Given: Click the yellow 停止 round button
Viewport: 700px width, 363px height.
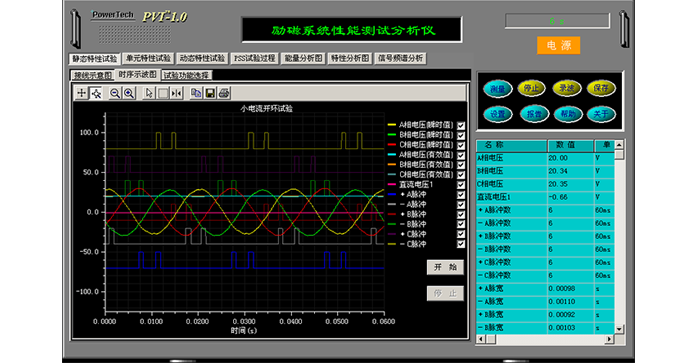Looking at the screenshot, I should click(532, 88).
